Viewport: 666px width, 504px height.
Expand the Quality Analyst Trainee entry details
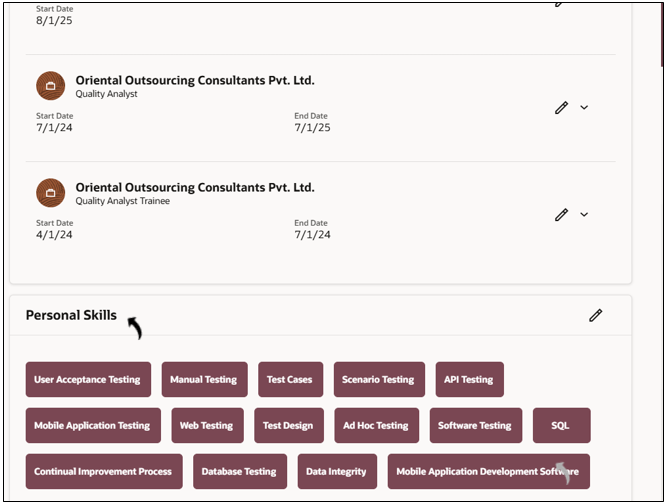(584, 214)
